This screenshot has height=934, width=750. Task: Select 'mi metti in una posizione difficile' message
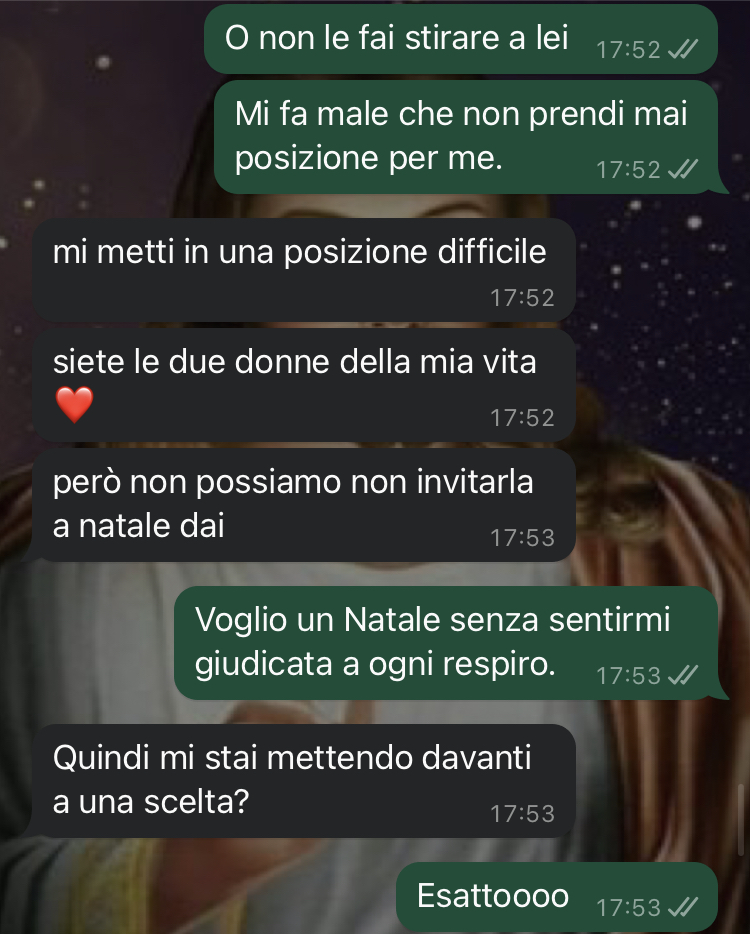304,270
